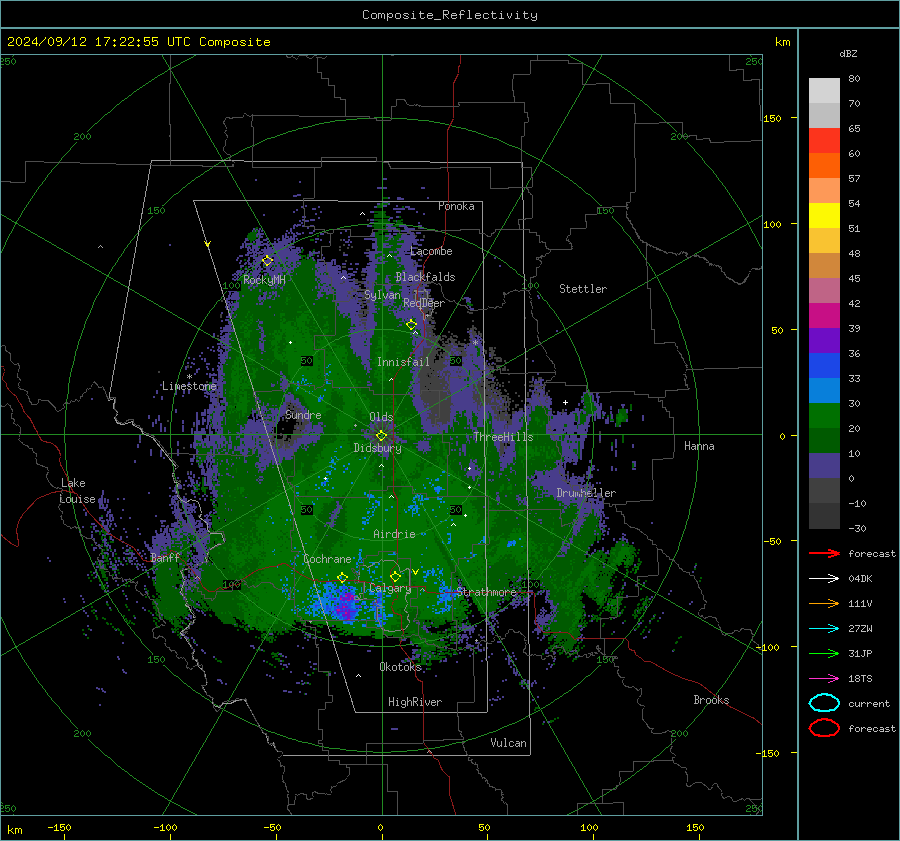Click the Composite_Reflectivity title
This screenshot has height=841, width=900.
tap(449, 15)
